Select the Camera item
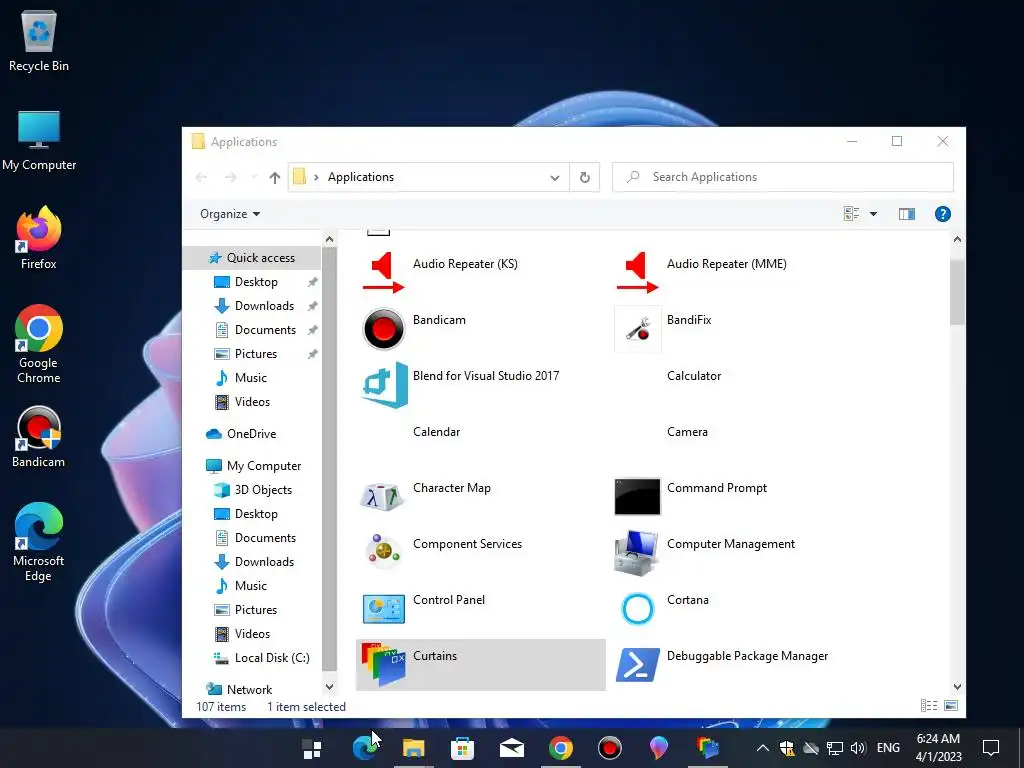This screenshot has height=768, width=1024. 687,432
